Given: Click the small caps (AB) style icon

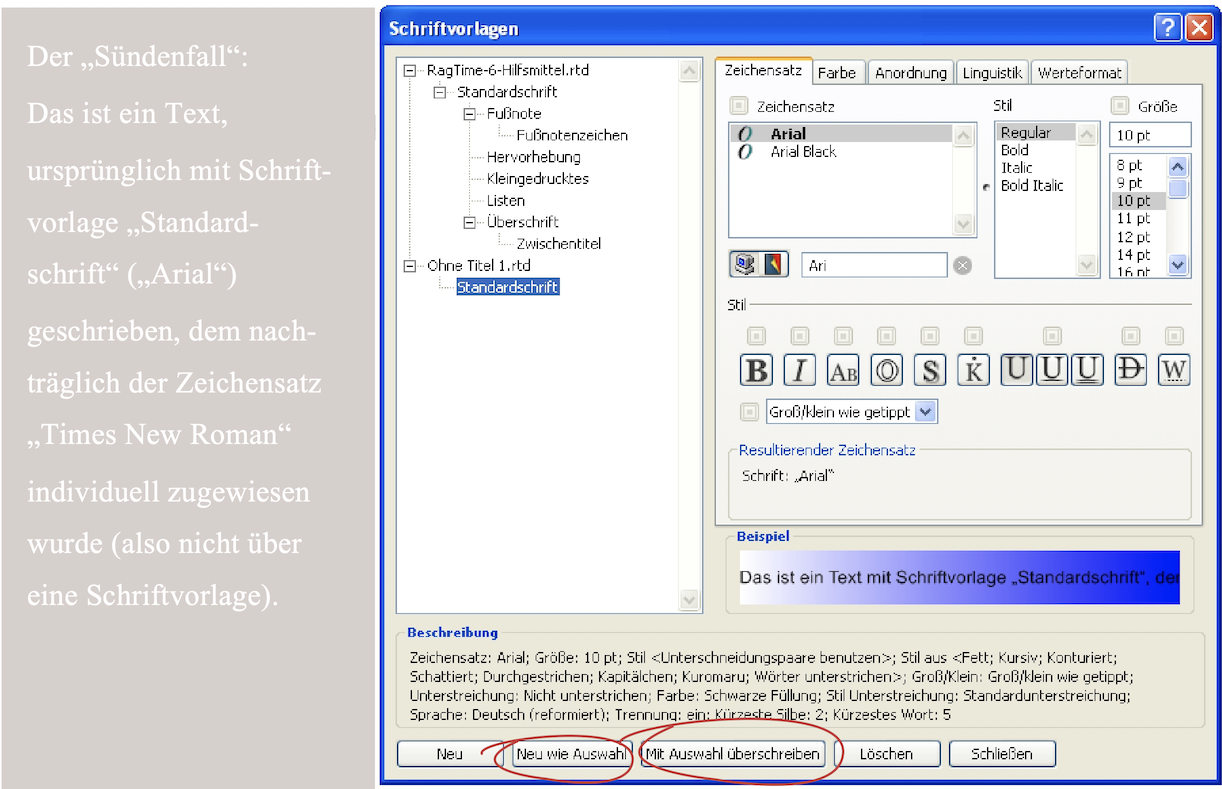Looking at the screenshot, I should coord(843,370).
